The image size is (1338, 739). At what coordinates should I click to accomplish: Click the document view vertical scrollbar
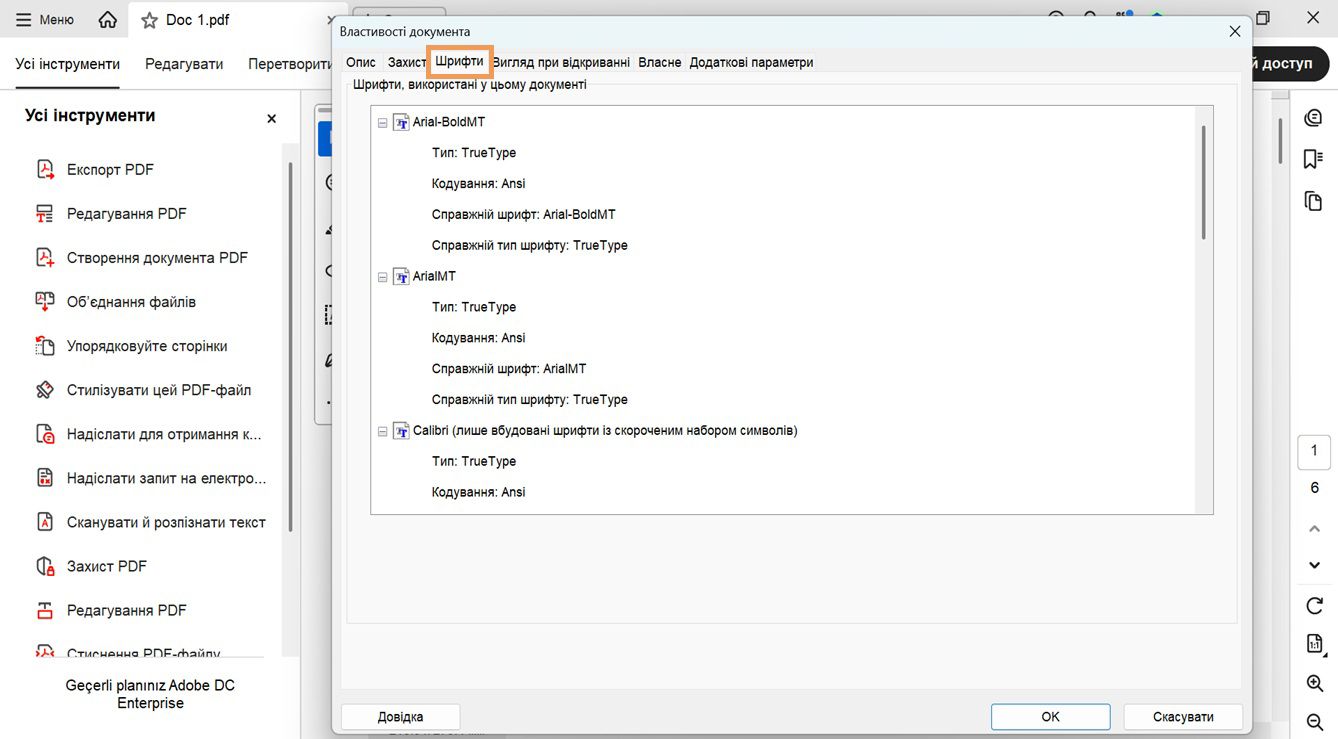(1280, 141)
